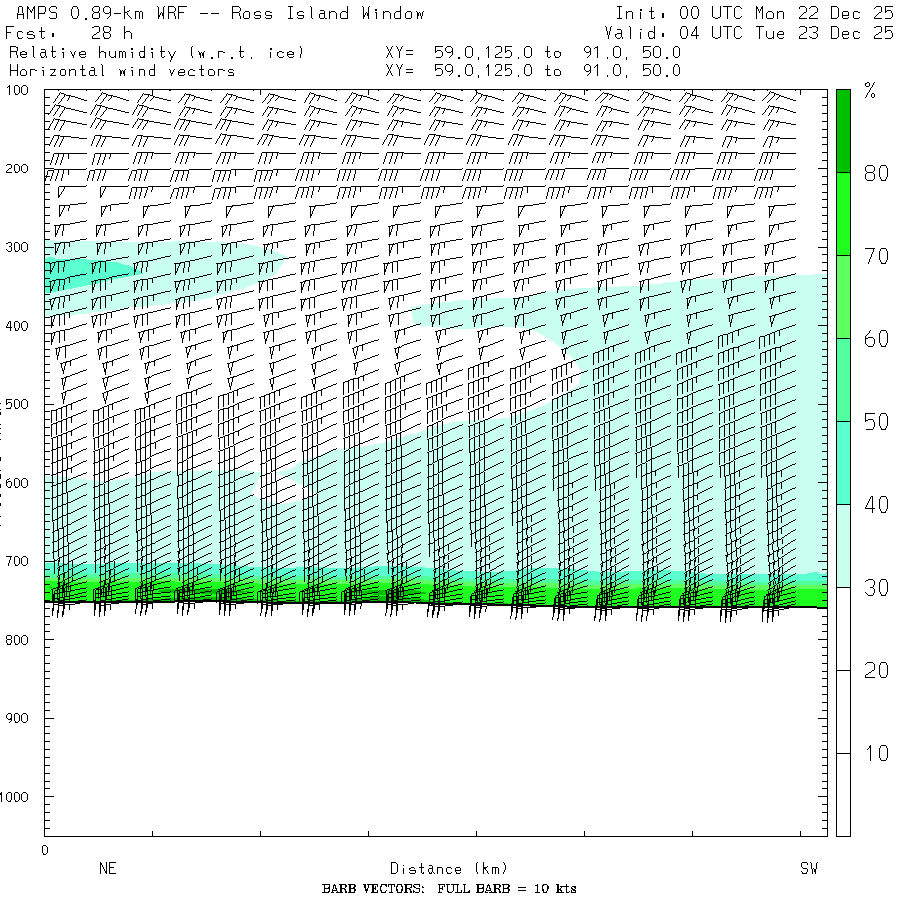Image resolution: width=900 pixels, height=900 pixels.
Task: Click the bright green color bar segment between 70 and 80
Action: click(x=843, y=214)
